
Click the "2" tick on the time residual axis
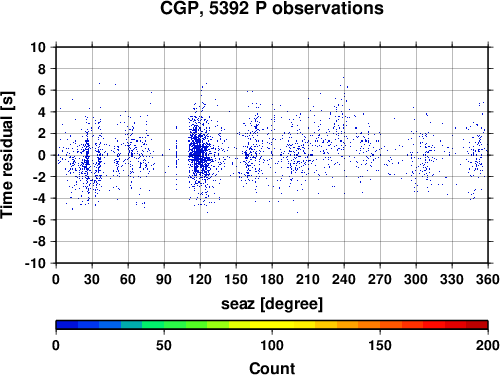coord(42,134)
